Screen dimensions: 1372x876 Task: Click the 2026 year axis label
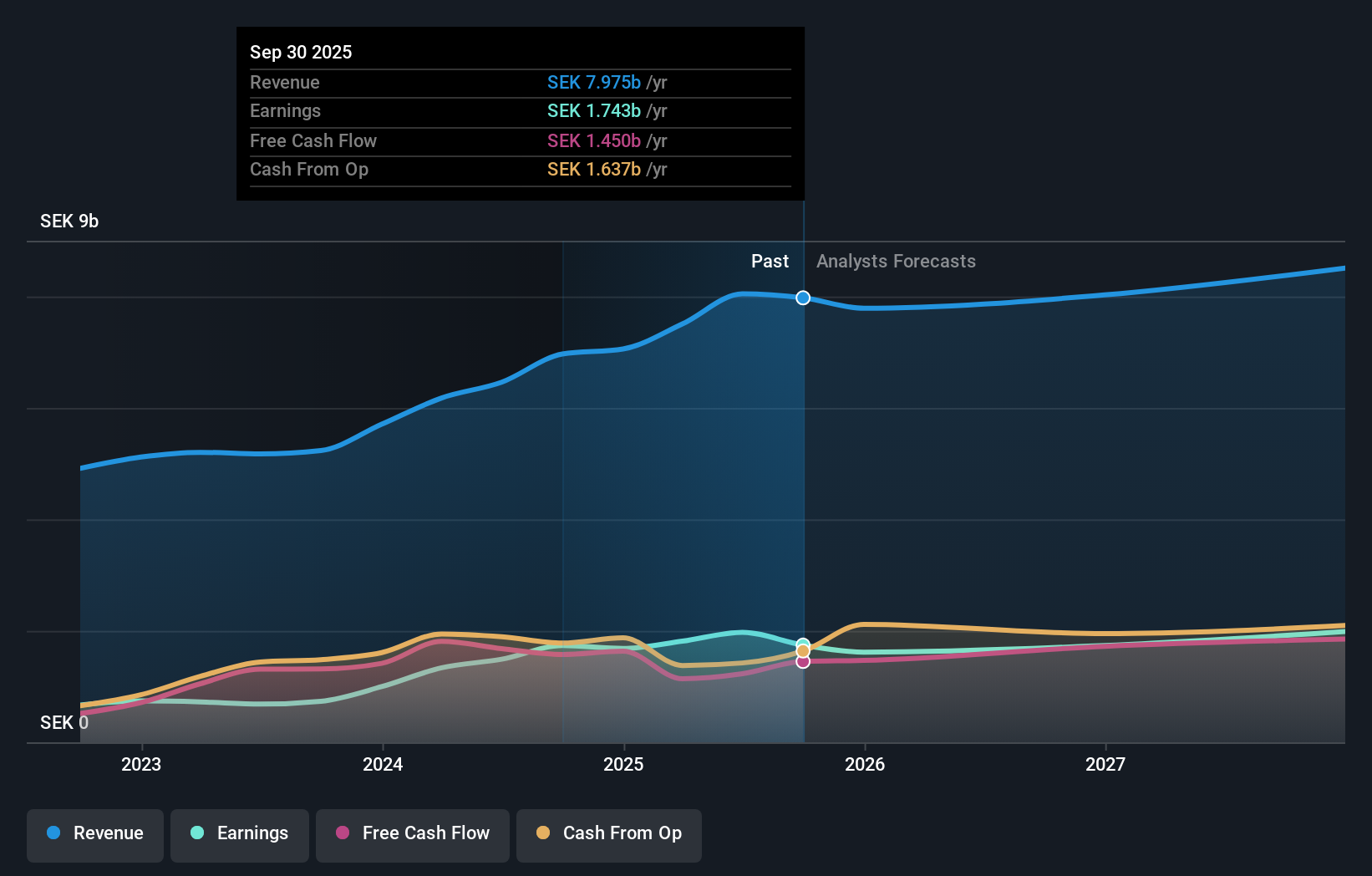[x=865, y=764]
